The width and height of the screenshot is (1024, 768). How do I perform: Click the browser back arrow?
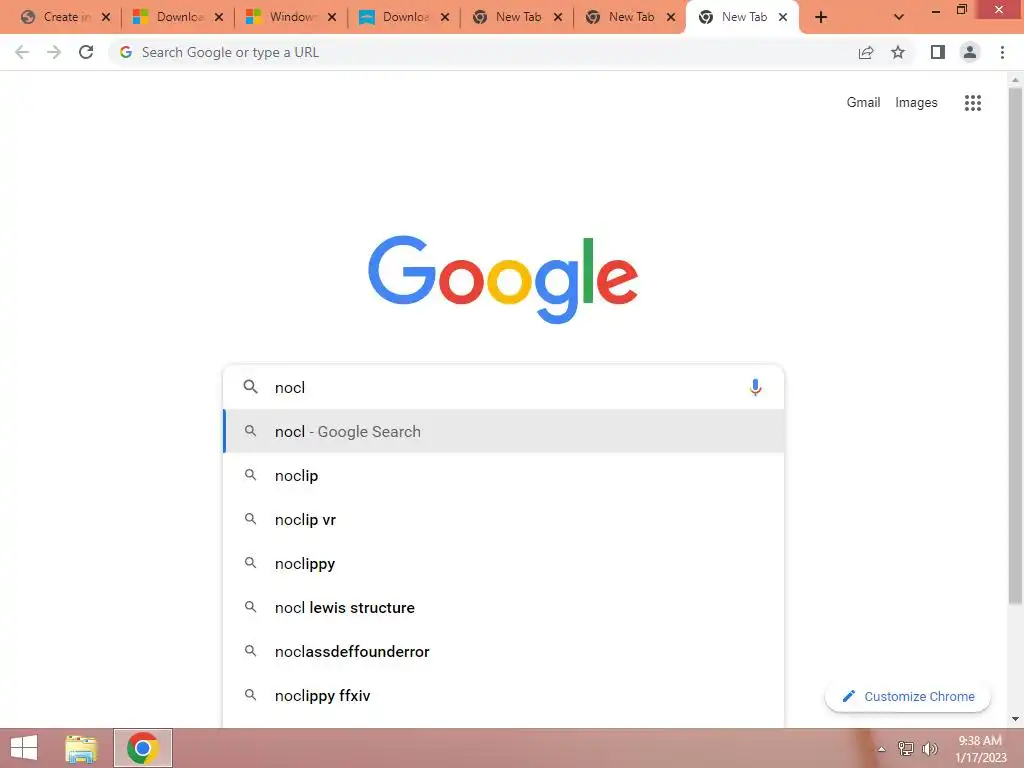(22, 52)
